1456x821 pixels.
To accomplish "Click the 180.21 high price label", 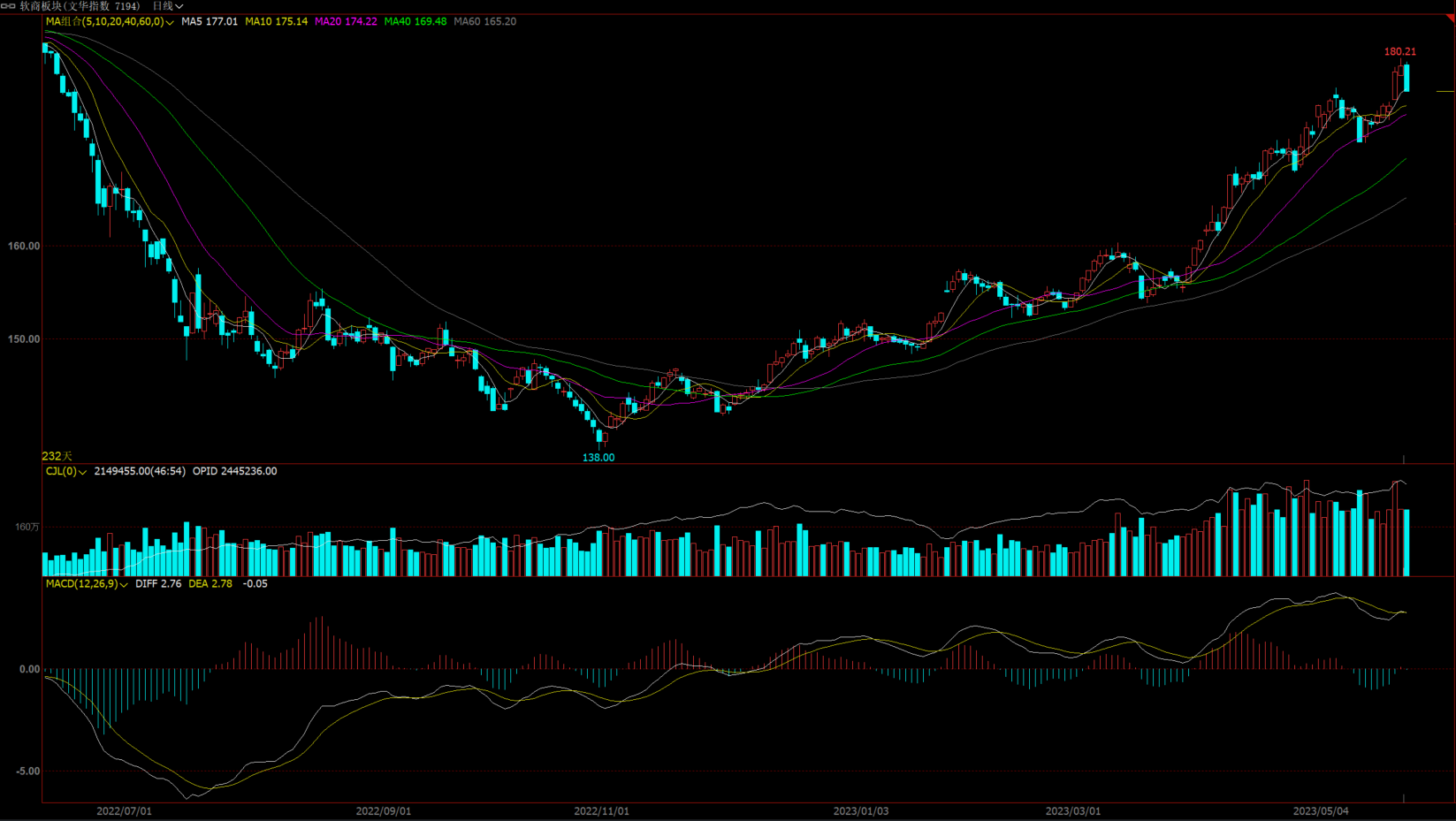I will coord(1399,51).
